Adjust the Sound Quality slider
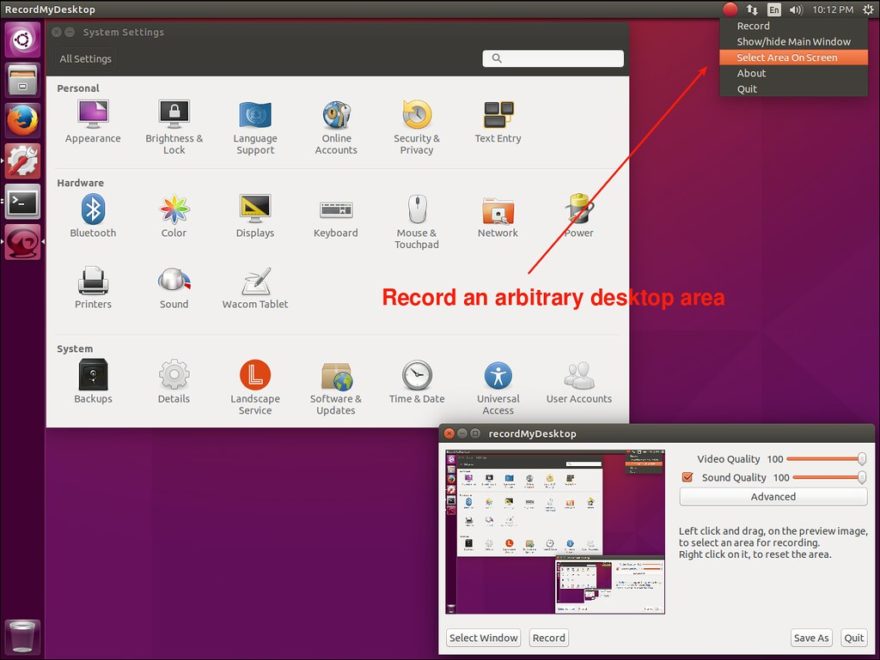This screenshot has width=880, height=660. pos(829,477)
